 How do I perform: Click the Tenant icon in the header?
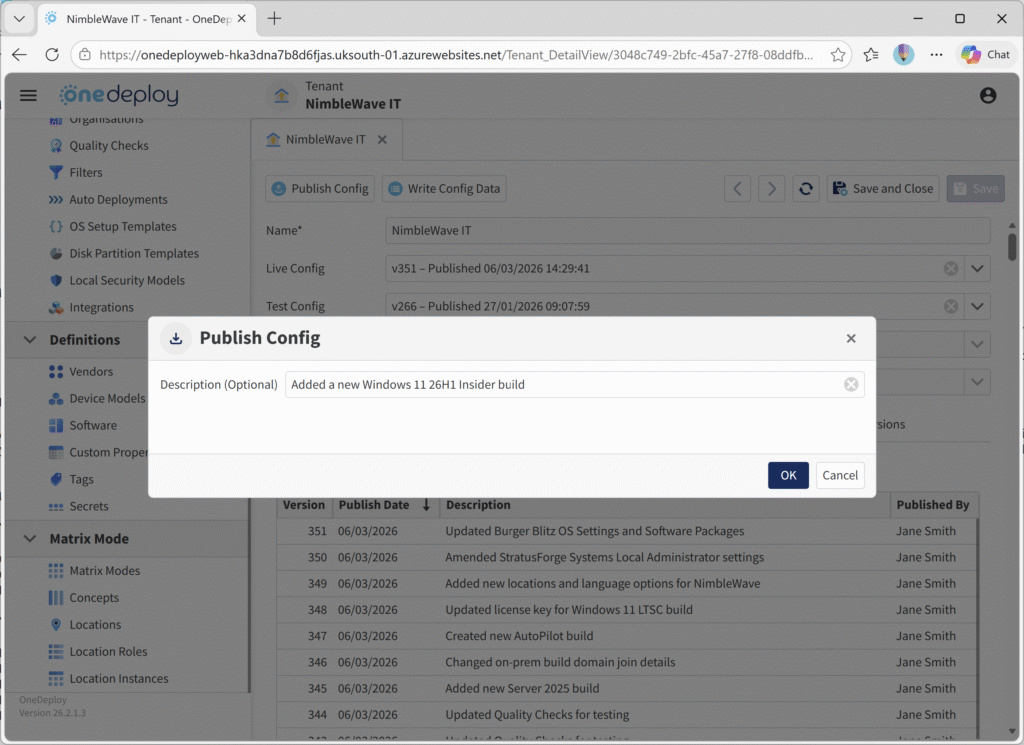[x=281, y=96]
